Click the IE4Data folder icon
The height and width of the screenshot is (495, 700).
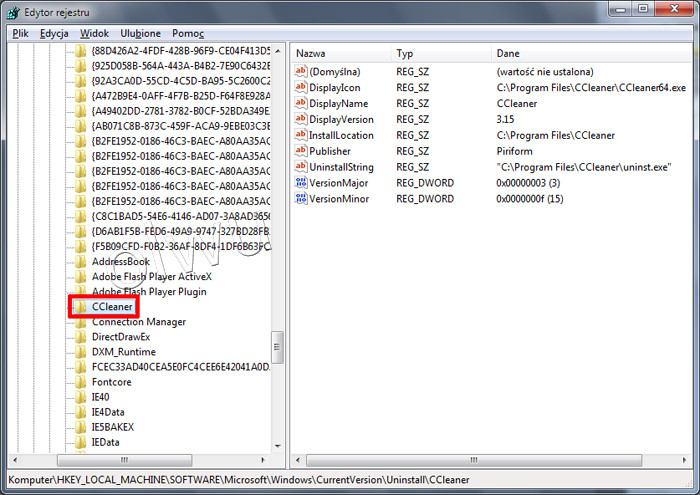80,412
